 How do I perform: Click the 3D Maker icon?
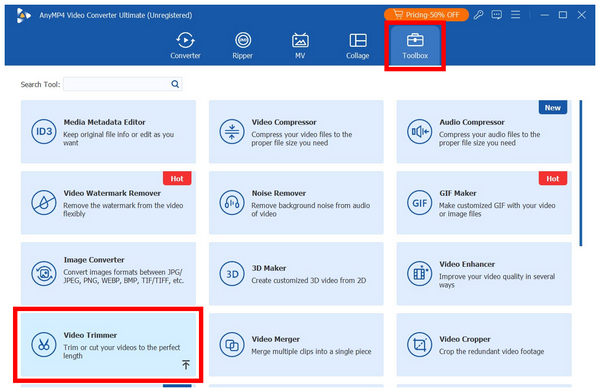pos(232,274)
